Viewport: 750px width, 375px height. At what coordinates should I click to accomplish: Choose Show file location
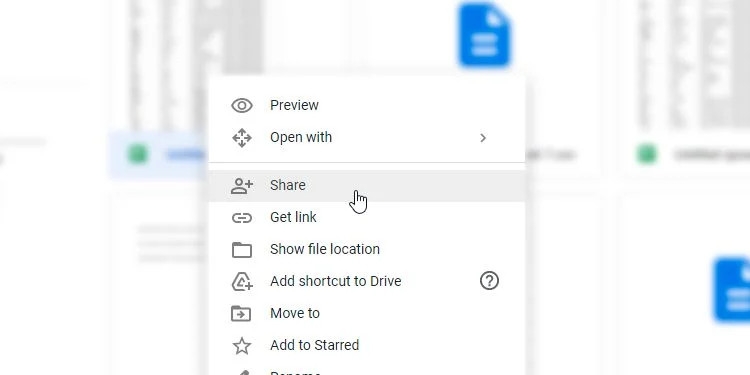[367, 250]
